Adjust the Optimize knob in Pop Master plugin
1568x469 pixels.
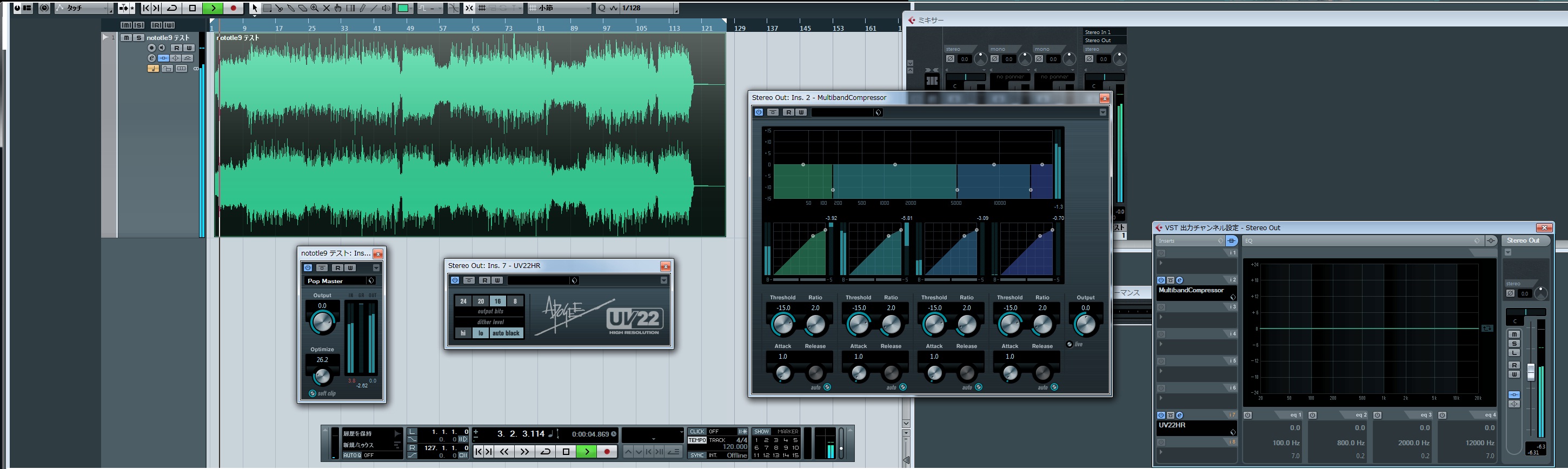coord(322,376)
